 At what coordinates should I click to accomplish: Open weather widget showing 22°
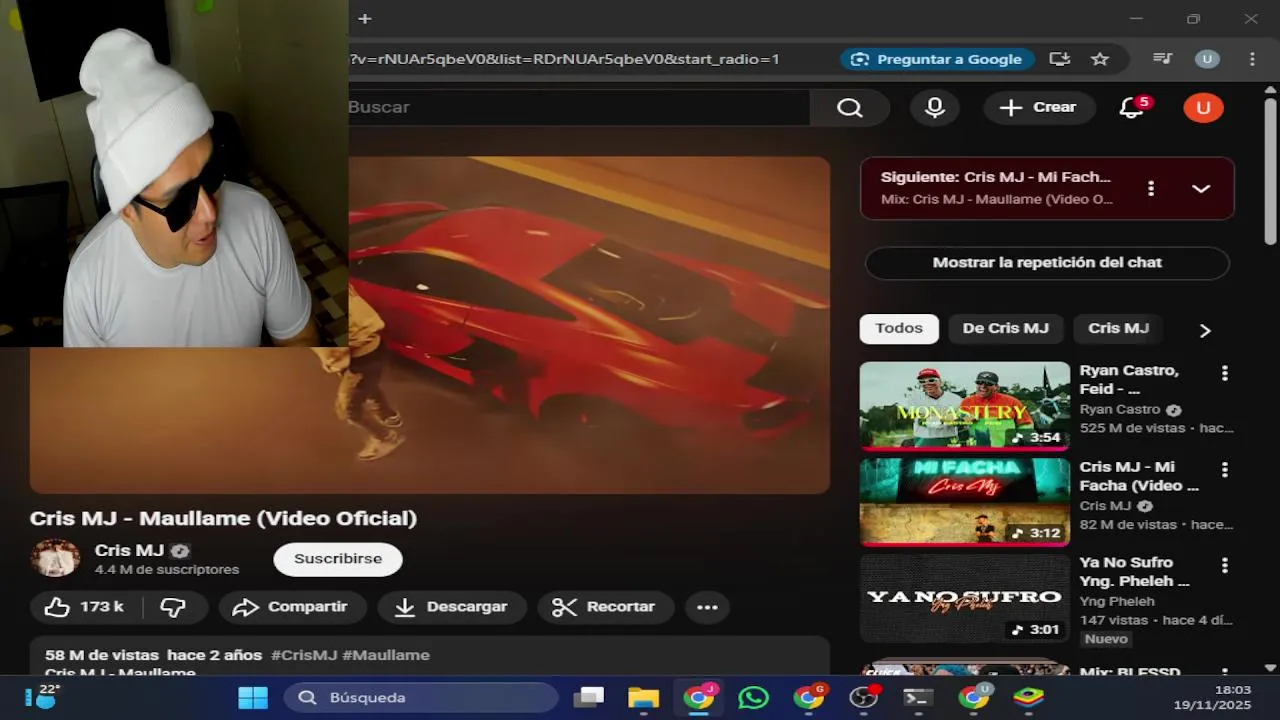pyautogui.click(x=43, y=696)
